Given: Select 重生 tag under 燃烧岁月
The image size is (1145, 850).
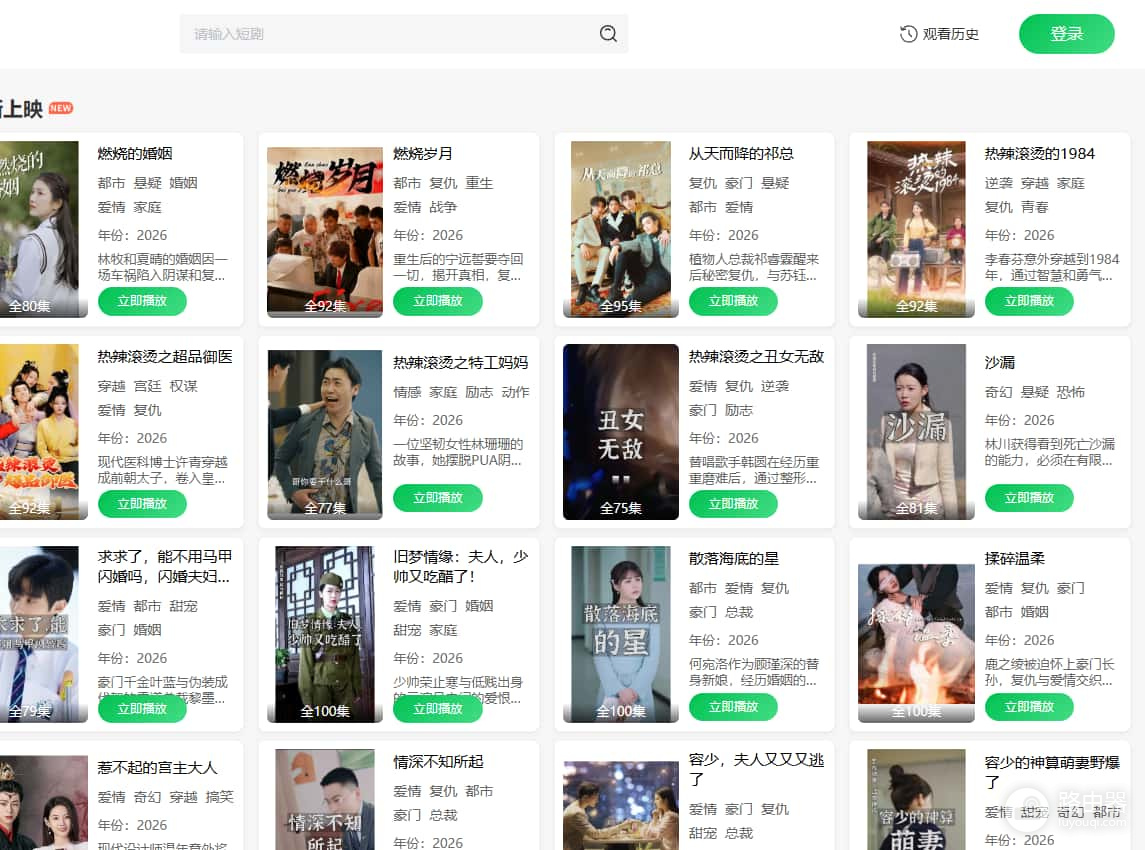Looking at the screenshot, I should coord(479,183).
